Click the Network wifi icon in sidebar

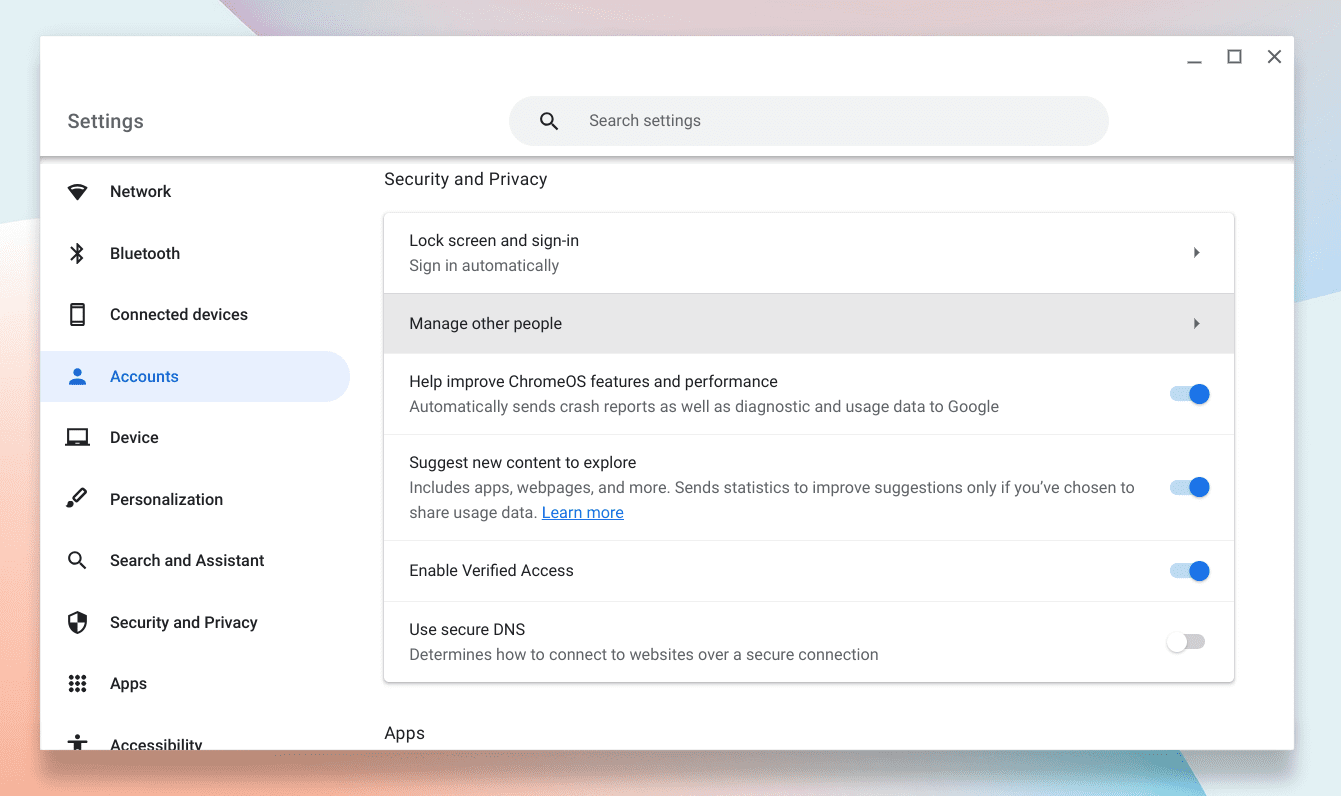77,192
